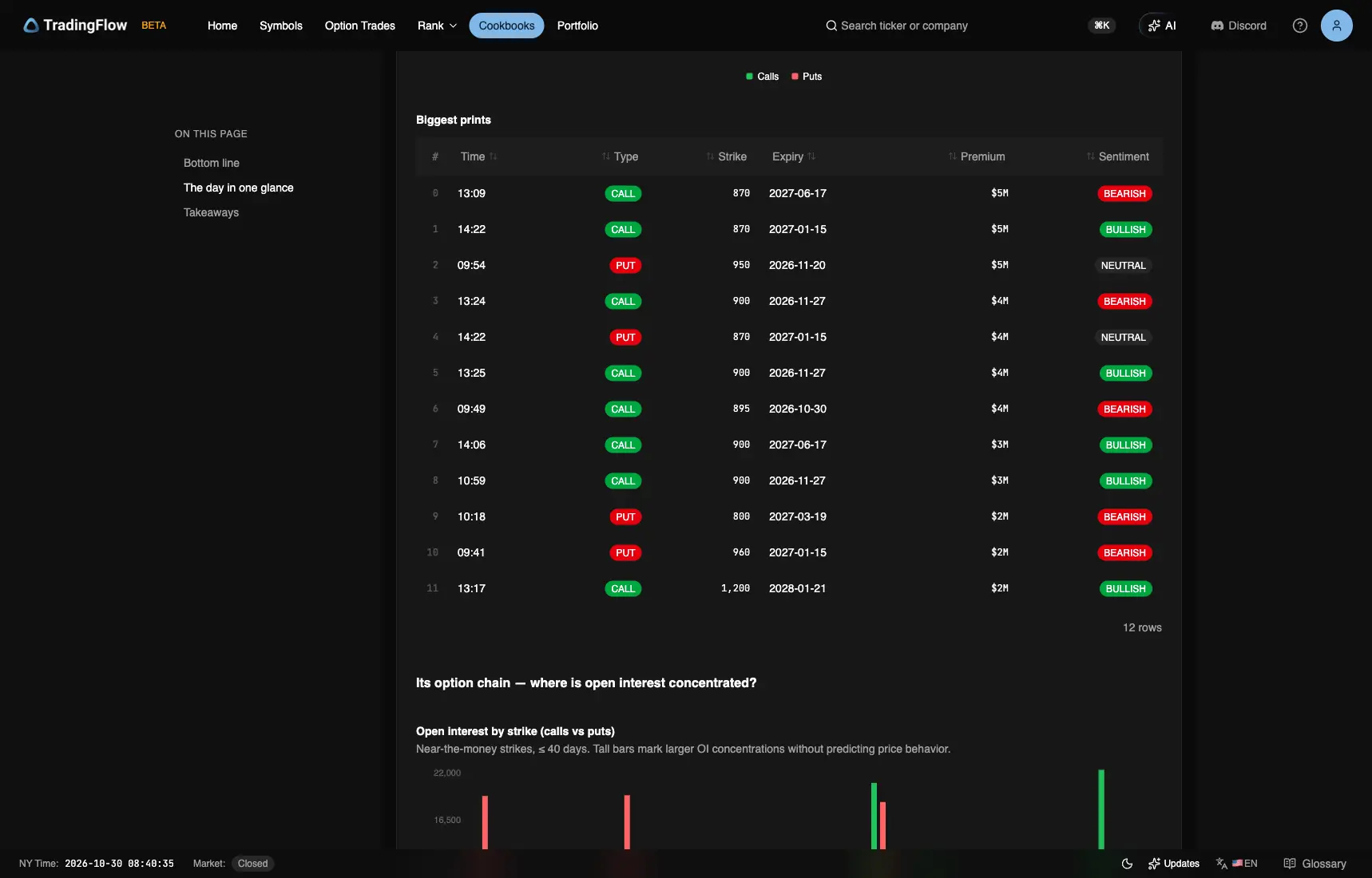Click the ⌘K shortcut badge

(1102, 26)
